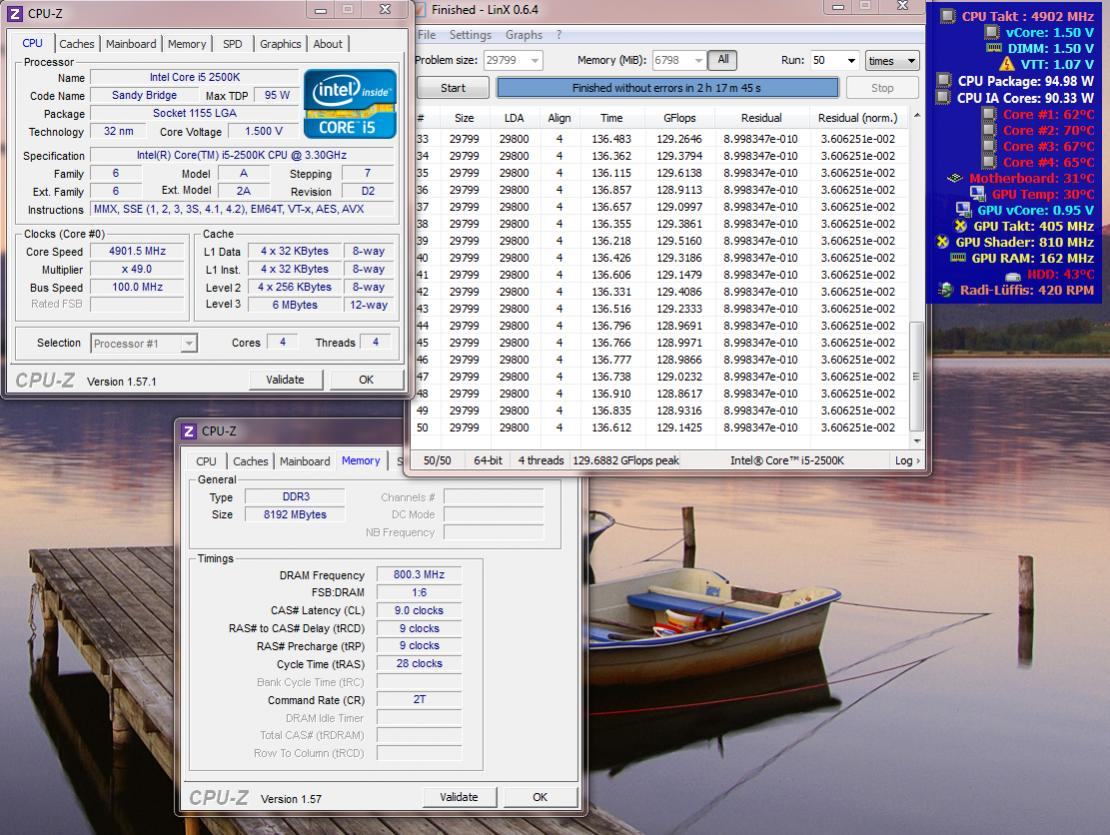Click the GPU Temp monitor icon

978,194
